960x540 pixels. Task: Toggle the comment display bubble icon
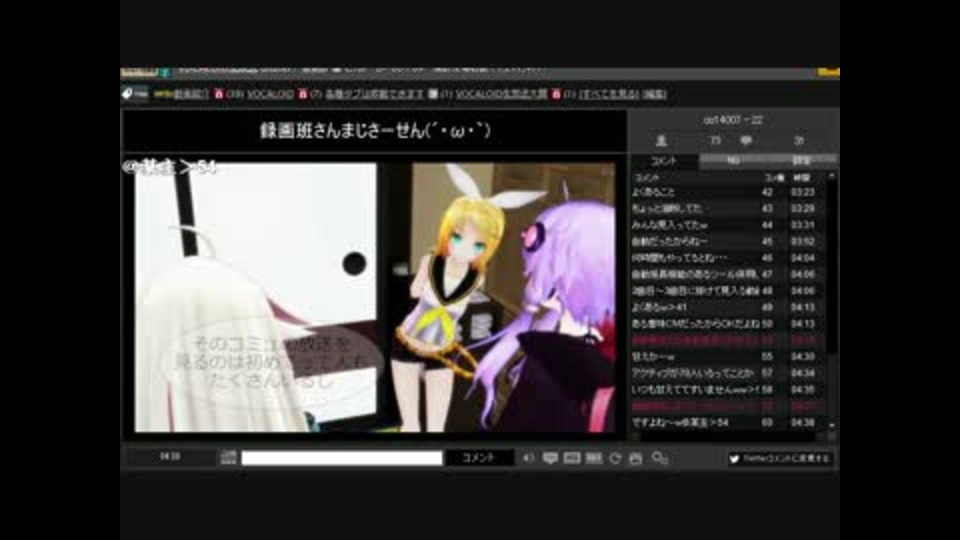coord(550,458)
